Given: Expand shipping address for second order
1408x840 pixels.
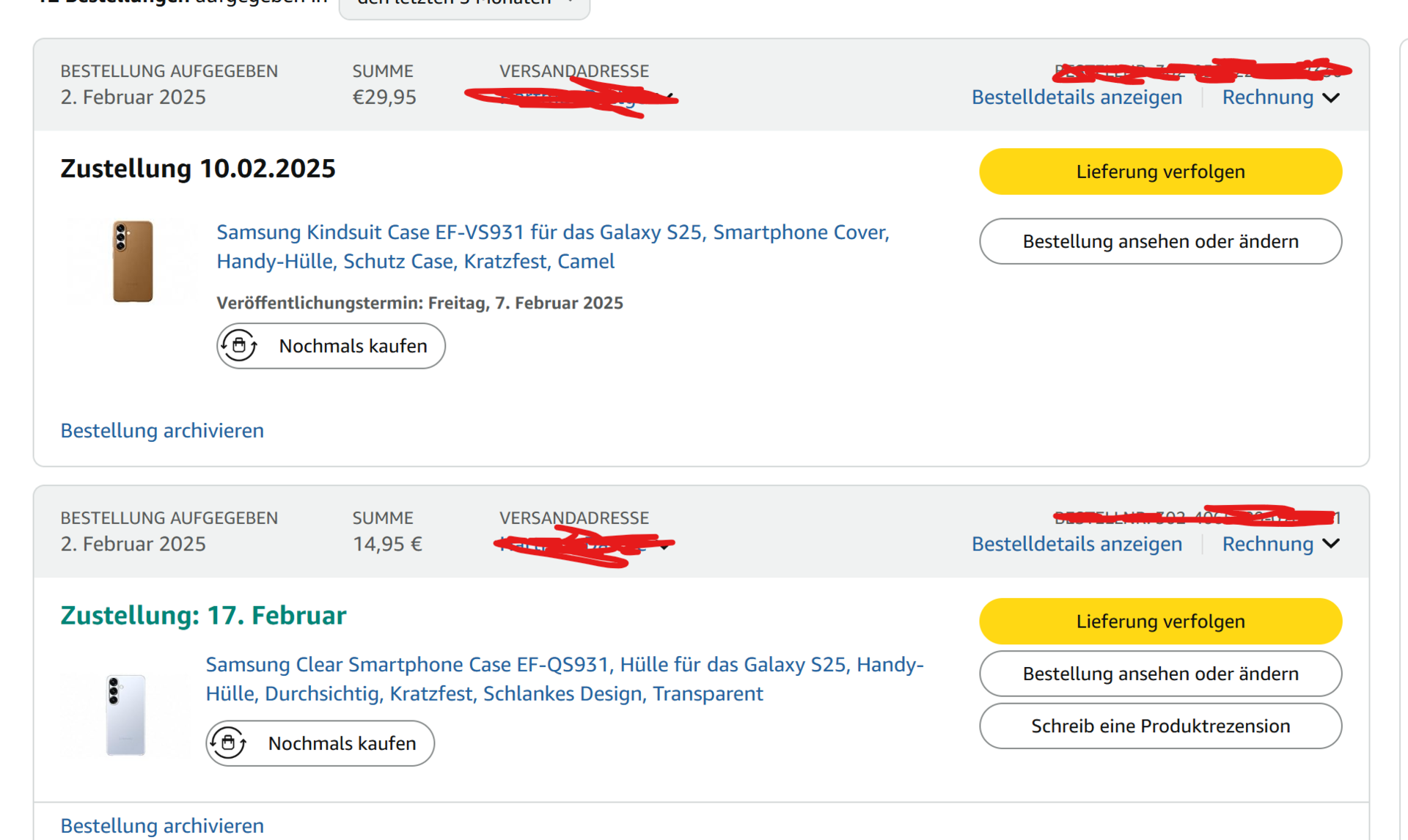Looking at the screenshot, I should (664, 545).
